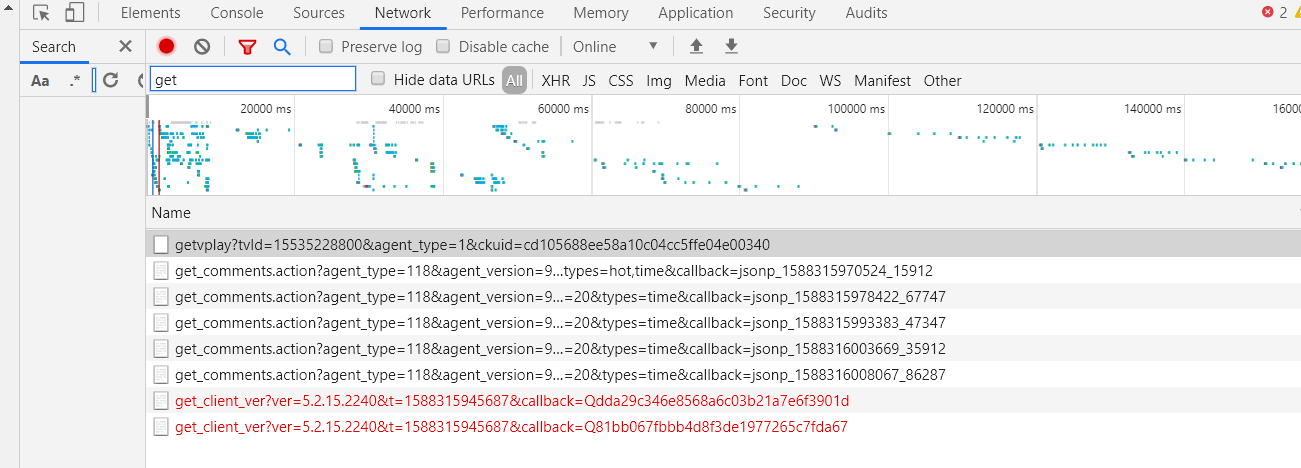The height and width of the screenshot is (468, 1301).
Task: Toggle regular expression search option
Action: click(x=75, y=81)
